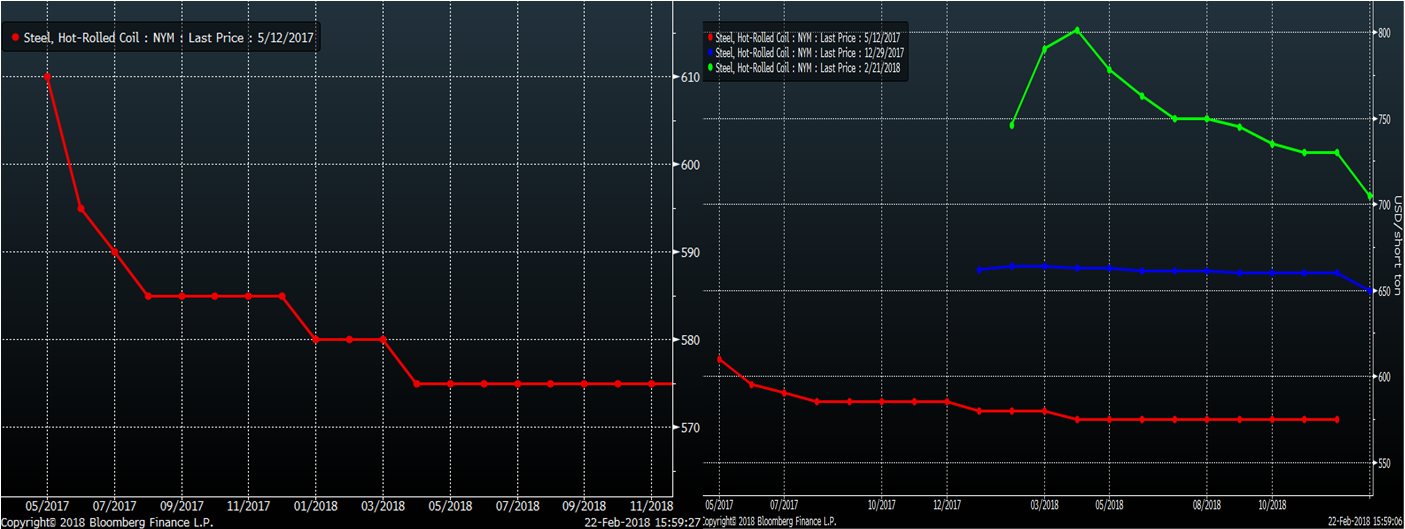This screenshot has height=529, width=1405.
Task: Click the green line's peak data point
Action: tap(1077, 30)
